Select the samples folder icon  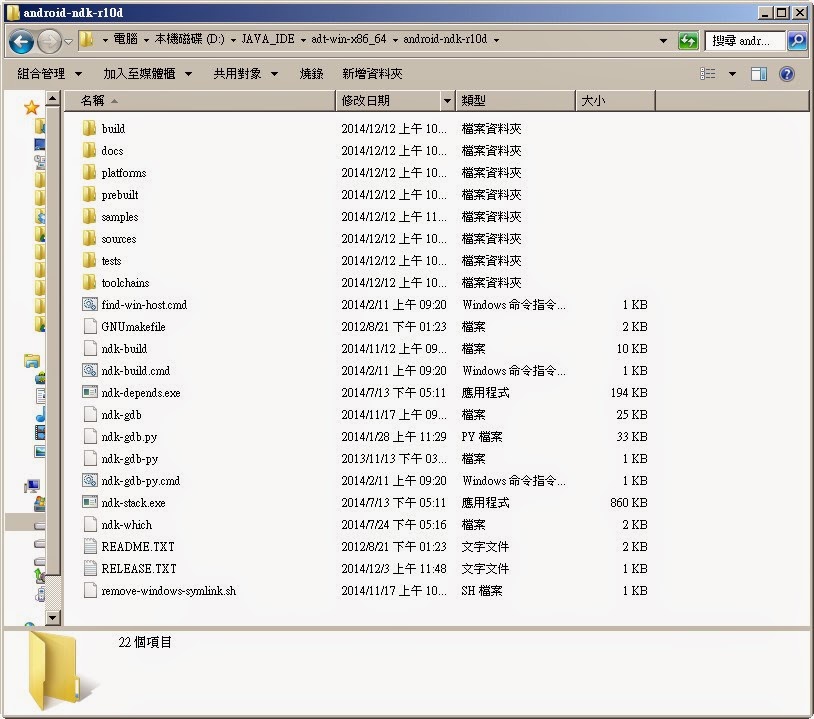click(89, 216)
